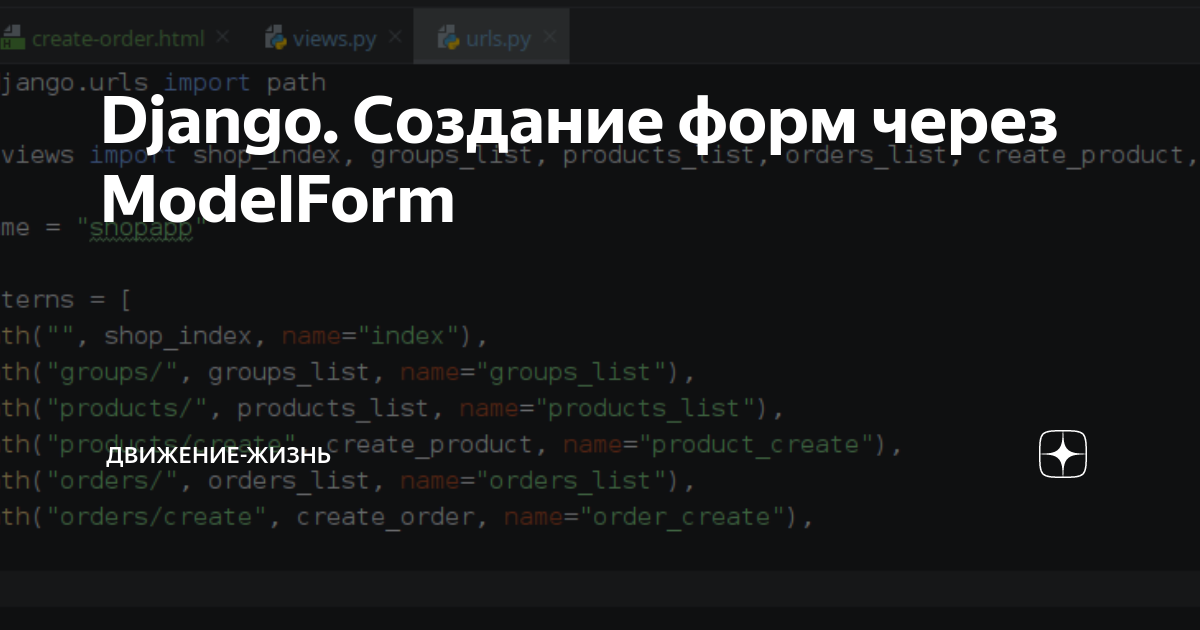Switch to the create-order.html tab
The image size is (1200, 630).
point(117,37)
